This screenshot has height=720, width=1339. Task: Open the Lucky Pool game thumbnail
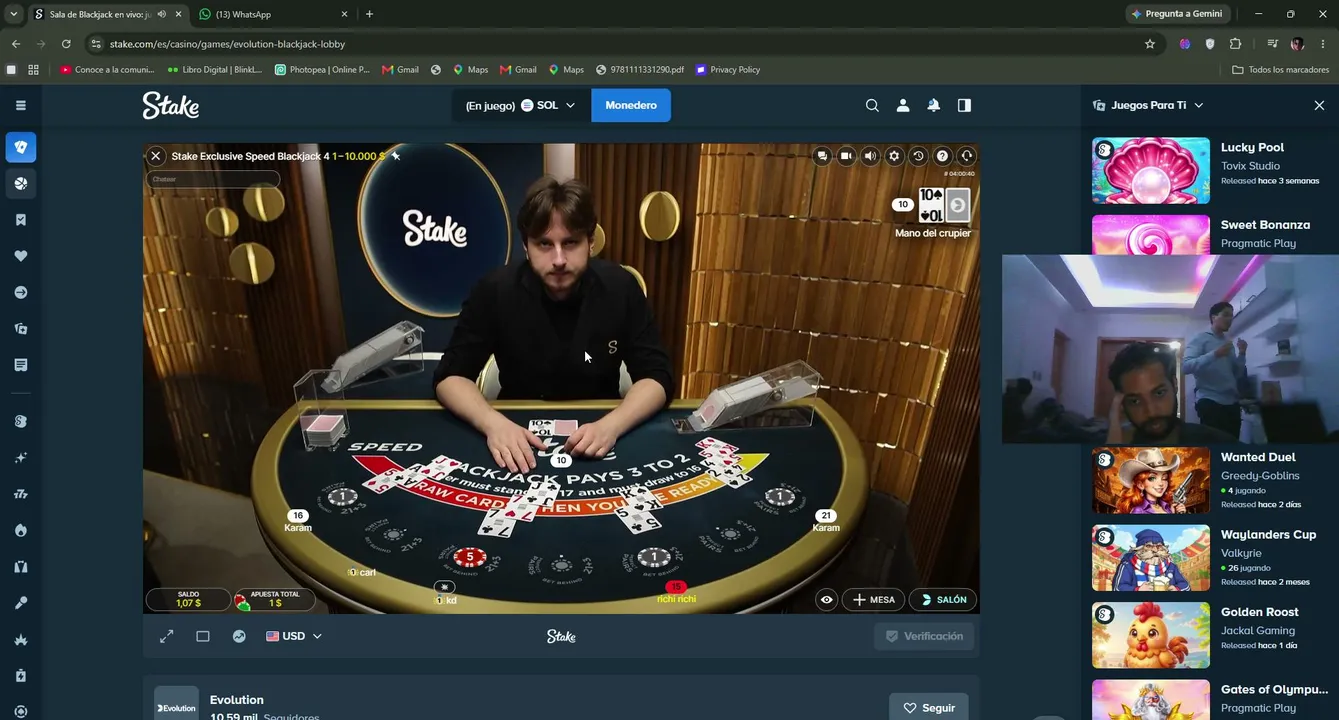(x=1151, y=170)
